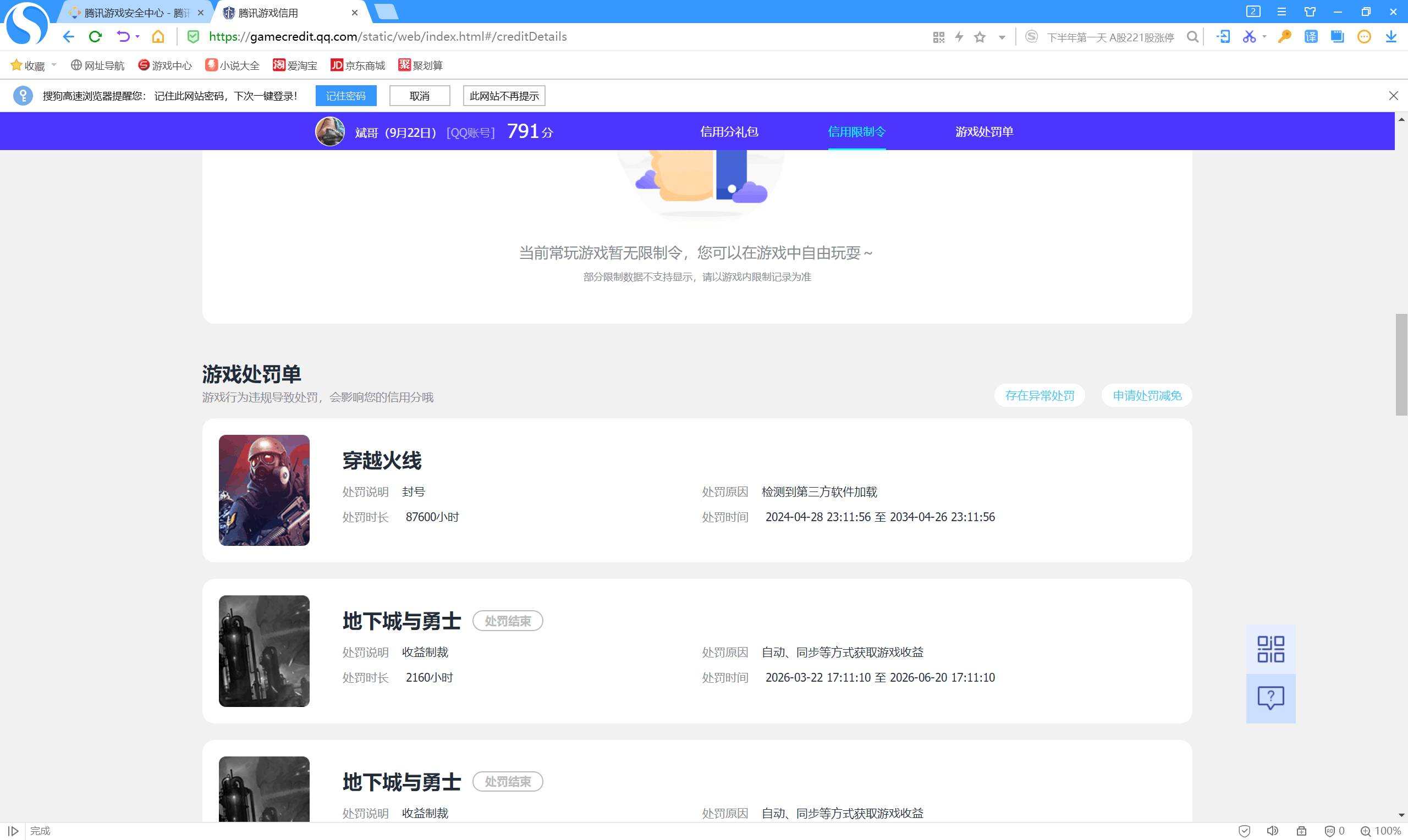Bookmark page with the star icon

(980, 37)
